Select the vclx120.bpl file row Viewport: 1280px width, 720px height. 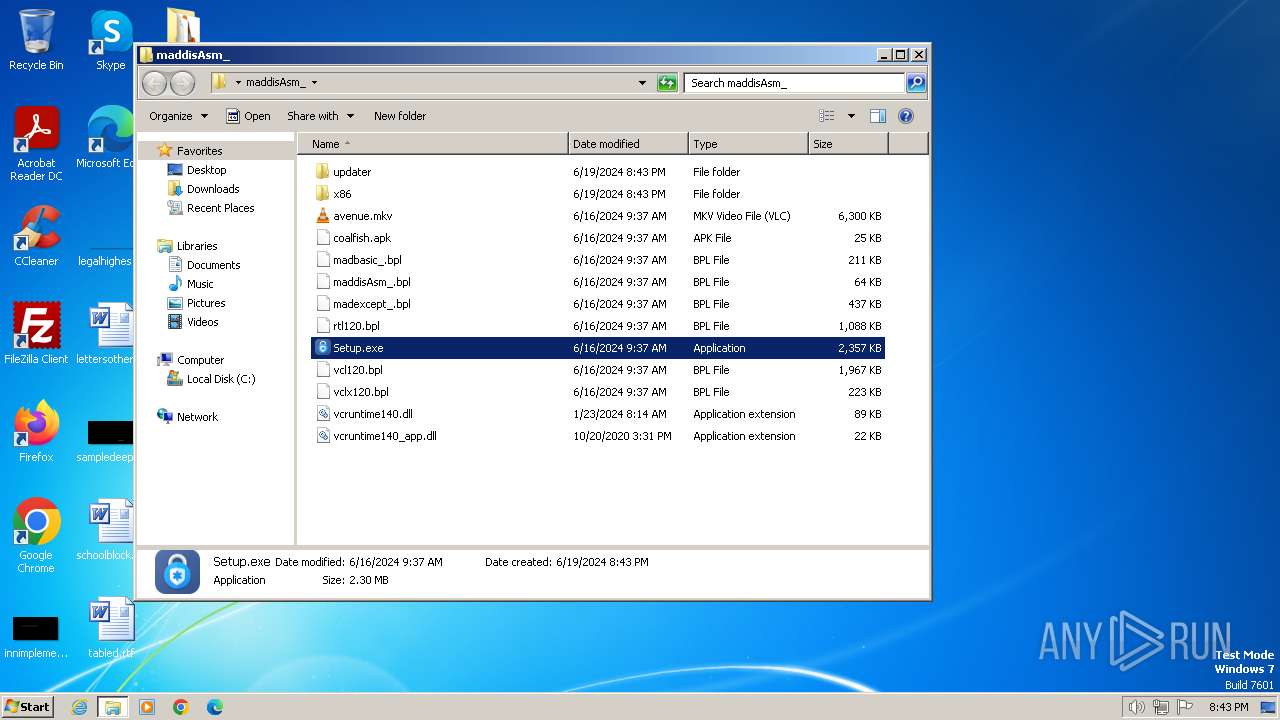pyautogui.click(x=598, y=392)
